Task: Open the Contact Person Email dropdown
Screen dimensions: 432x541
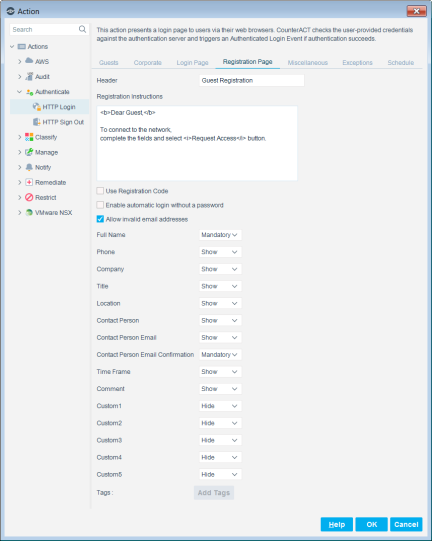Action: tap(220, 337)
